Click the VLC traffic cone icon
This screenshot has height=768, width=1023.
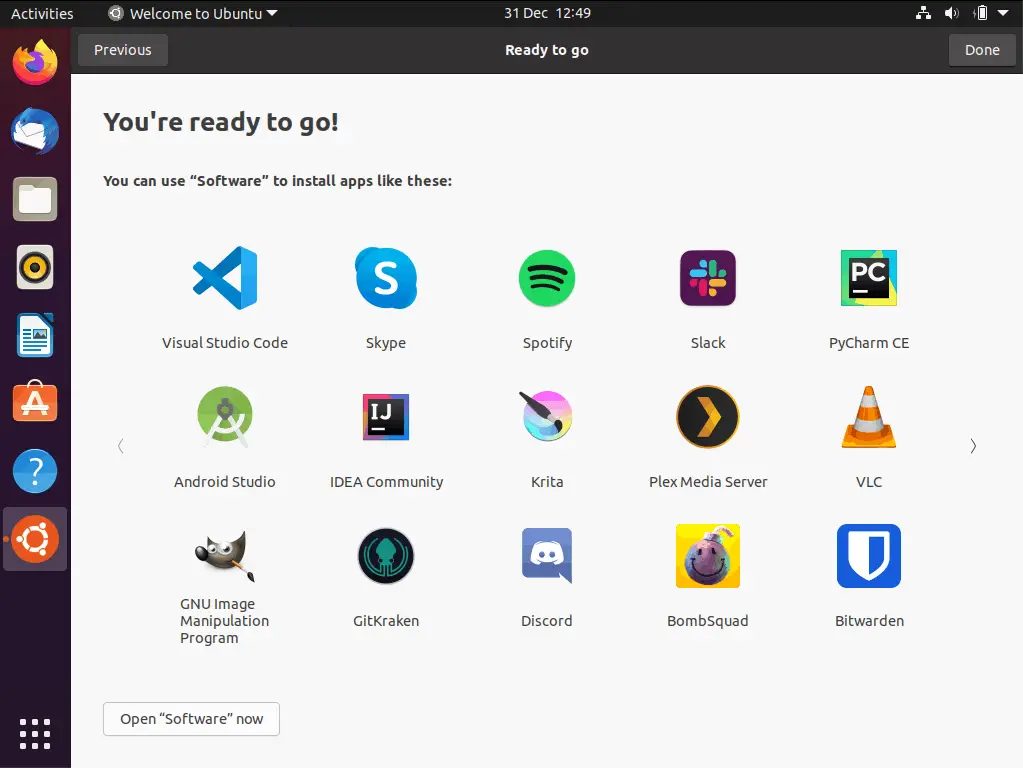pyautogui.click(x=869, y=417)
